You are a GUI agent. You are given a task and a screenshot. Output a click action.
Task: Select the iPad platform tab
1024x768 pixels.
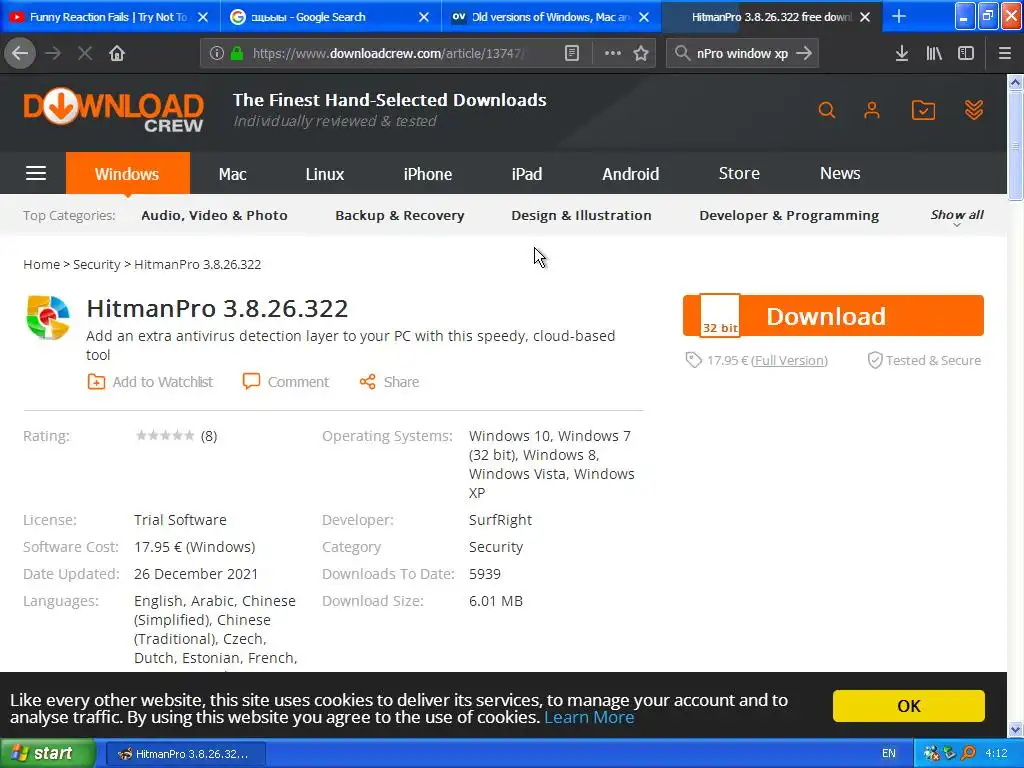[527, 174]
